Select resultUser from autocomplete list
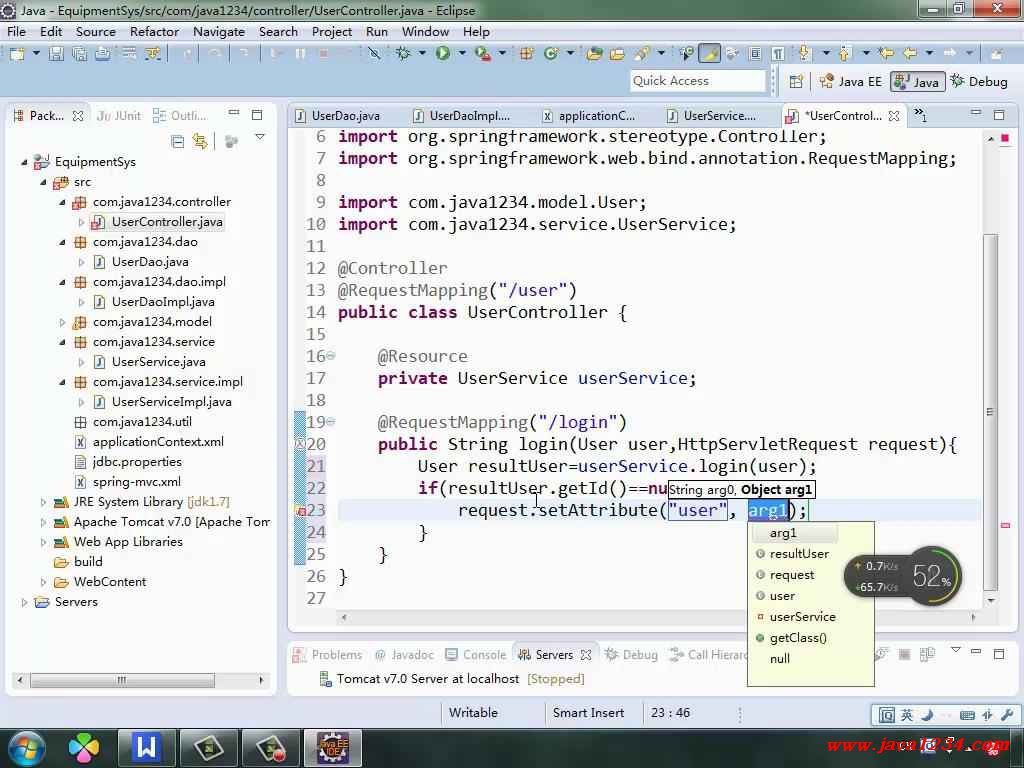 [x=799, y=554]
